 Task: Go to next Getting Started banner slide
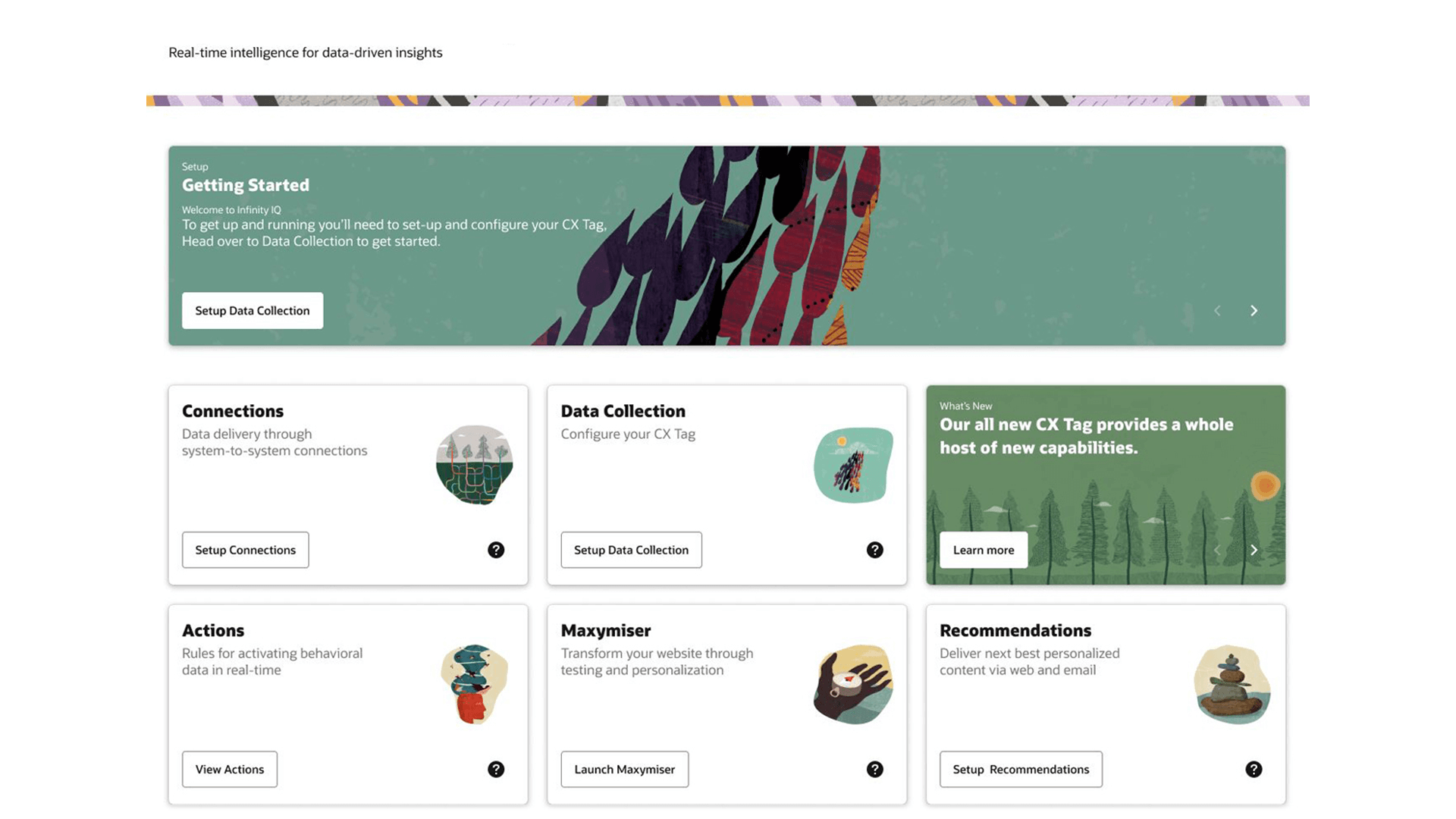(x=1254, y=311)
